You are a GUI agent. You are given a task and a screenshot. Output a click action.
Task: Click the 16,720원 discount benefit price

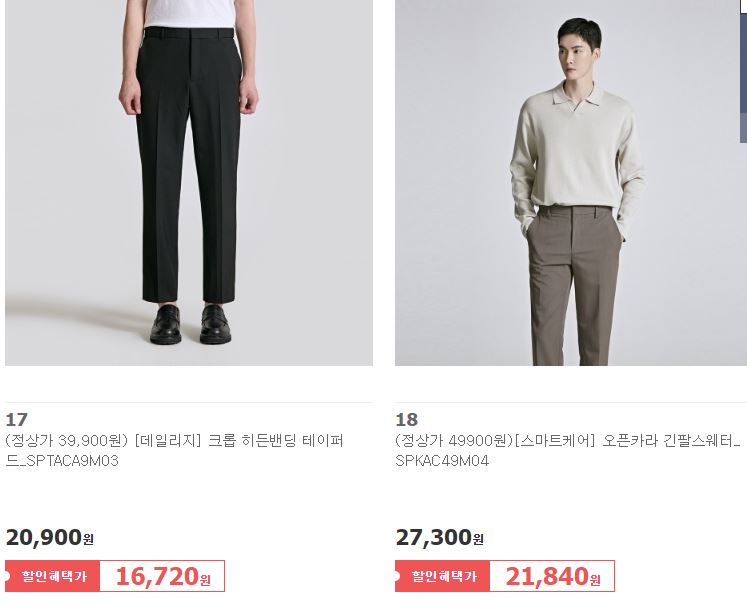click(x=162, y=576)
